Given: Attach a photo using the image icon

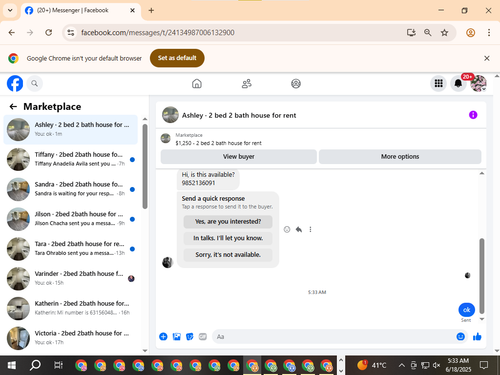Looking at the screenshot, I should (176, 337).
